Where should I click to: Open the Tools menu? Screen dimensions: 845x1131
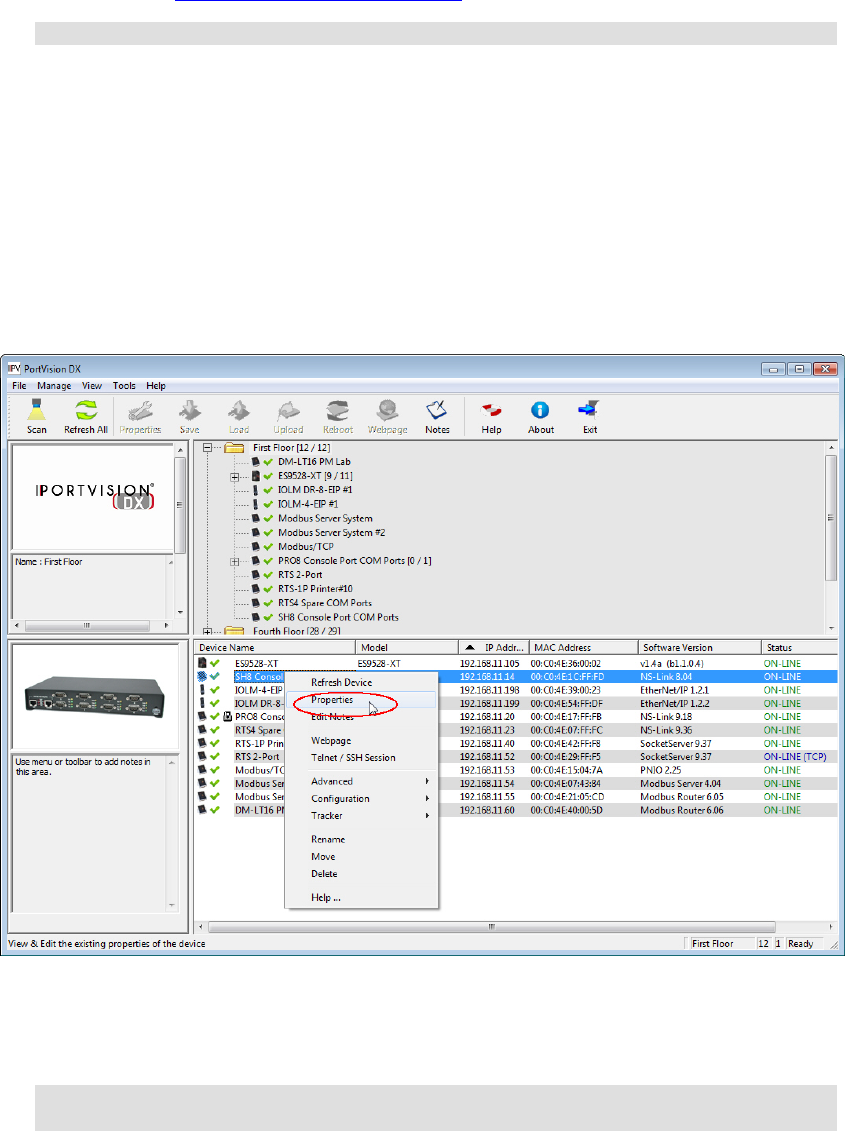(124, 386)
